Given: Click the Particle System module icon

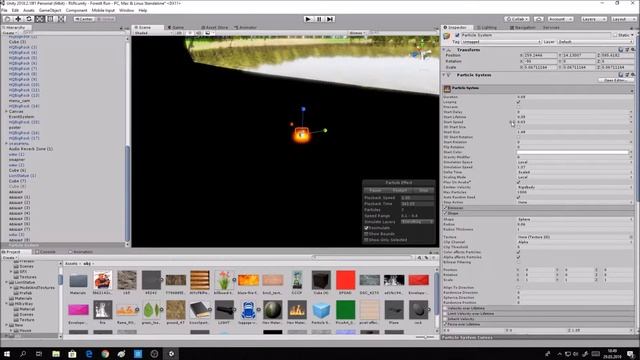Looking at the screenshot, I should tap(447, 88).
